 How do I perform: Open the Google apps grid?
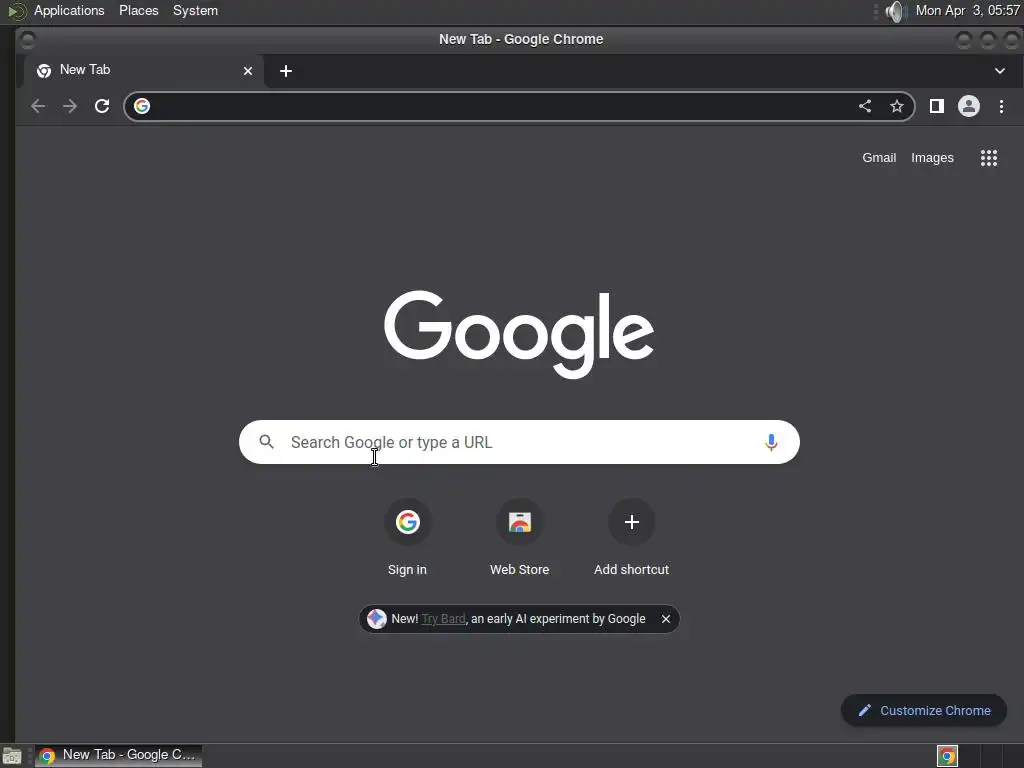[989, 157]
